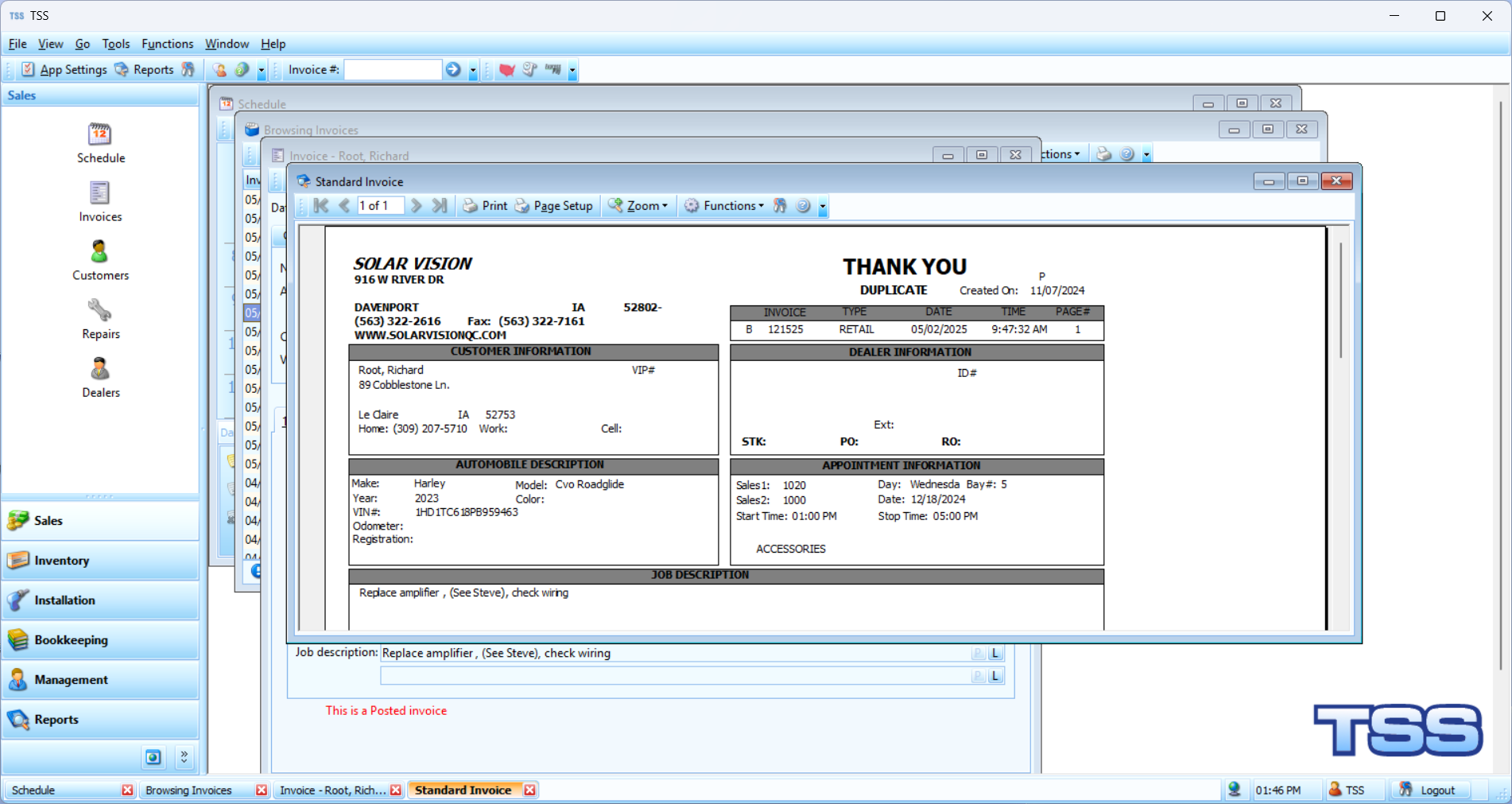Select the Management navigation section
The height and width of the screenshot is (804, 1512).
point(100,680)
